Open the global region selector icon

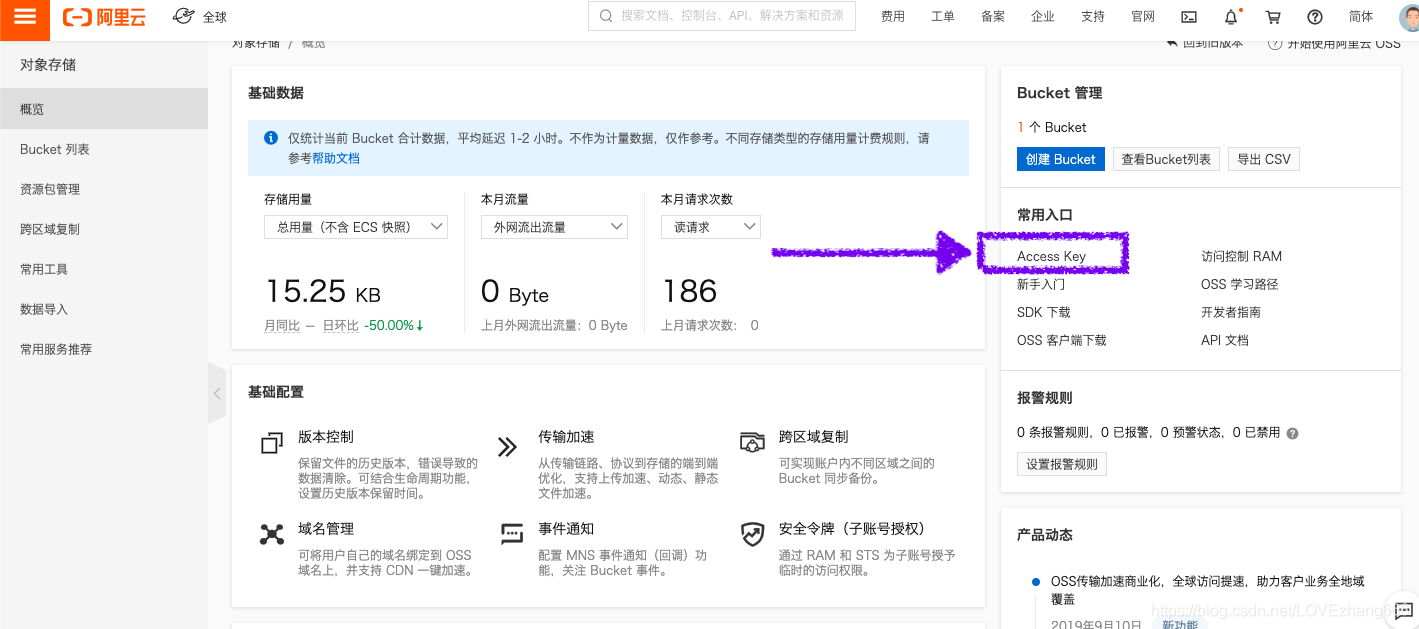(x=184, y=16)
